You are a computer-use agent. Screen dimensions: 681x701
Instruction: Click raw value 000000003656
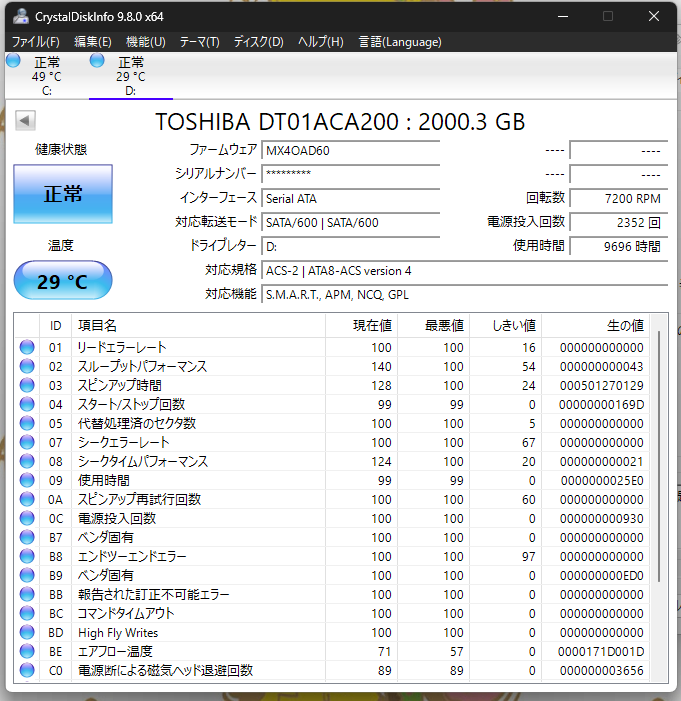click(x=601, y=671)
